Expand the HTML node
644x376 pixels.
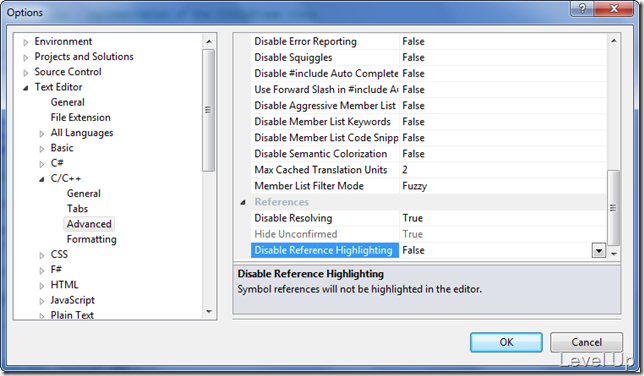[41, 286]
